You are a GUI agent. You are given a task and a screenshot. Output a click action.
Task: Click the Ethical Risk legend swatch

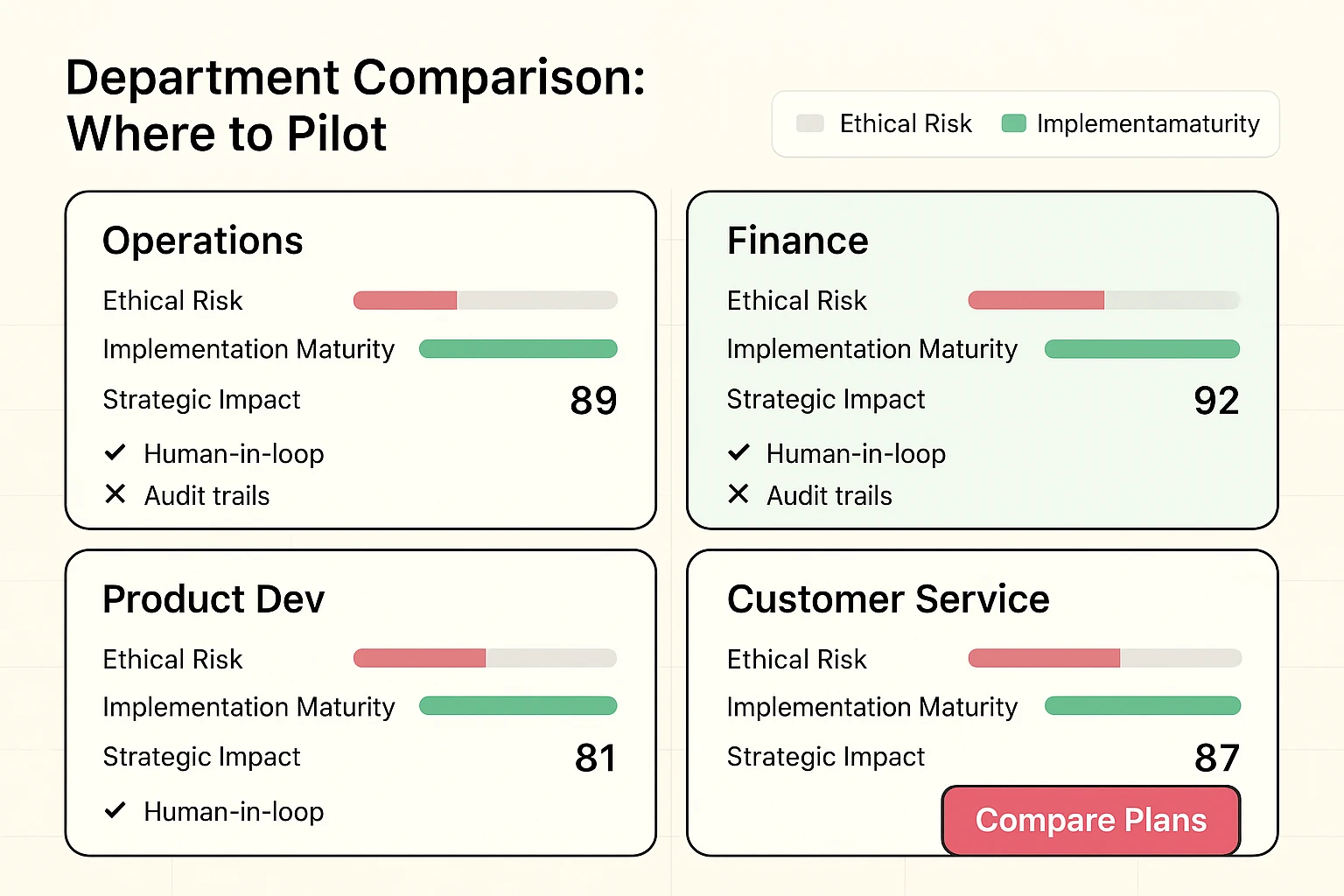coord(809,123)
